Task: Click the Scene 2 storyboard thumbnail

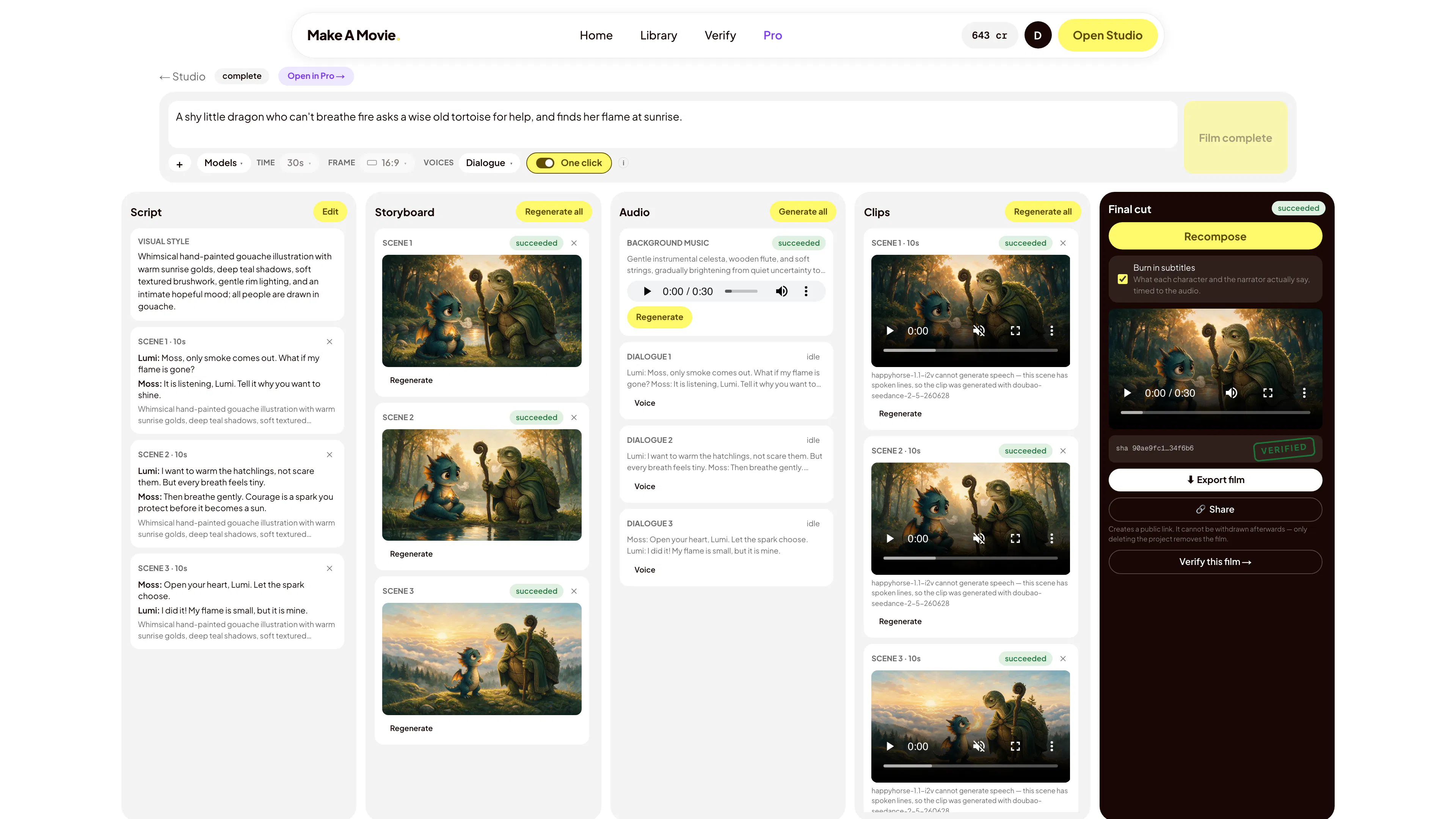Action: pos(482,485)
